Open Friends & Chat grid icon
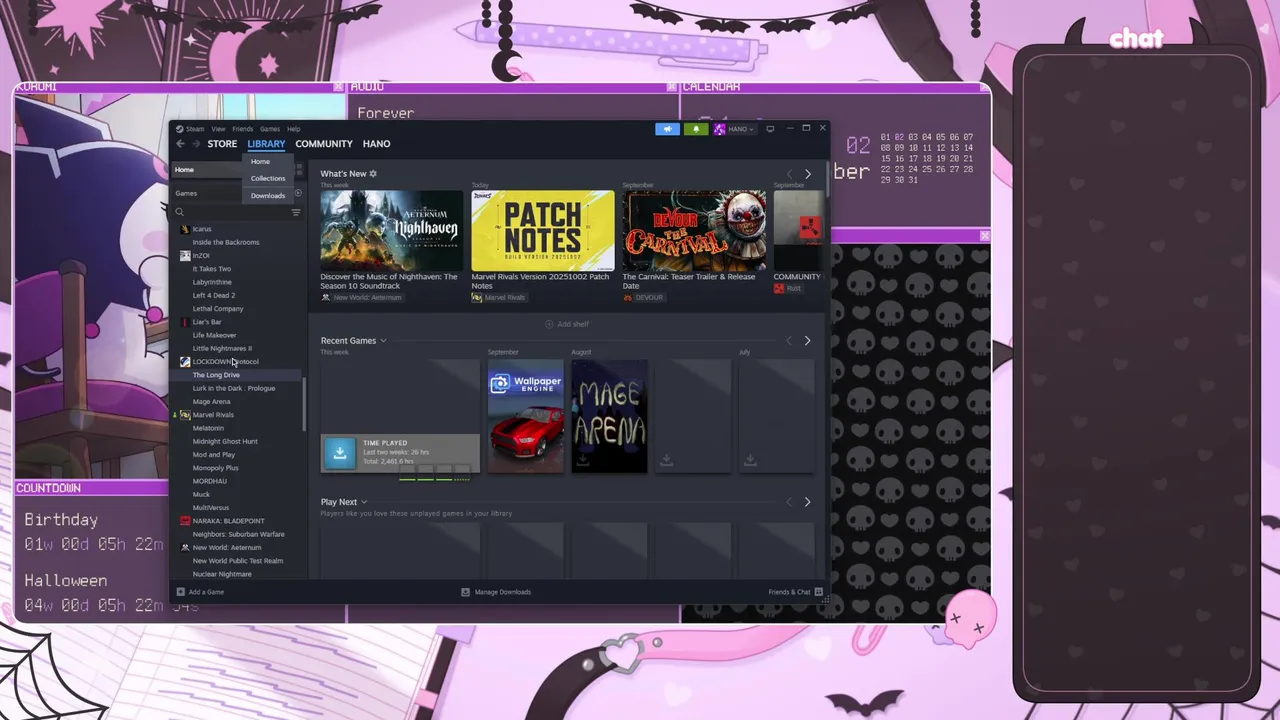 tap(819, 592)
